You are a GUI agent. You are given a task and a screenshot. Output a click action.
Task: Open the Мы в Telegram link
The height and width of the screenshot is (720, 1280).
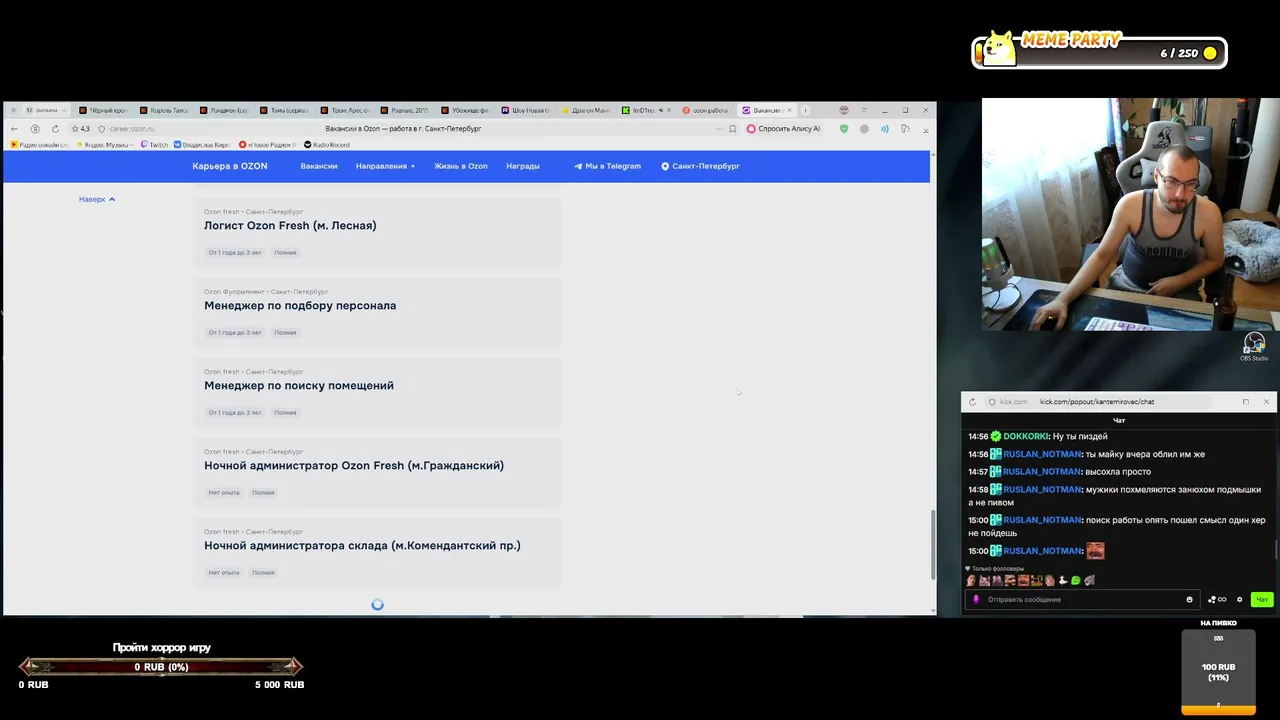[x=607, y=166]
